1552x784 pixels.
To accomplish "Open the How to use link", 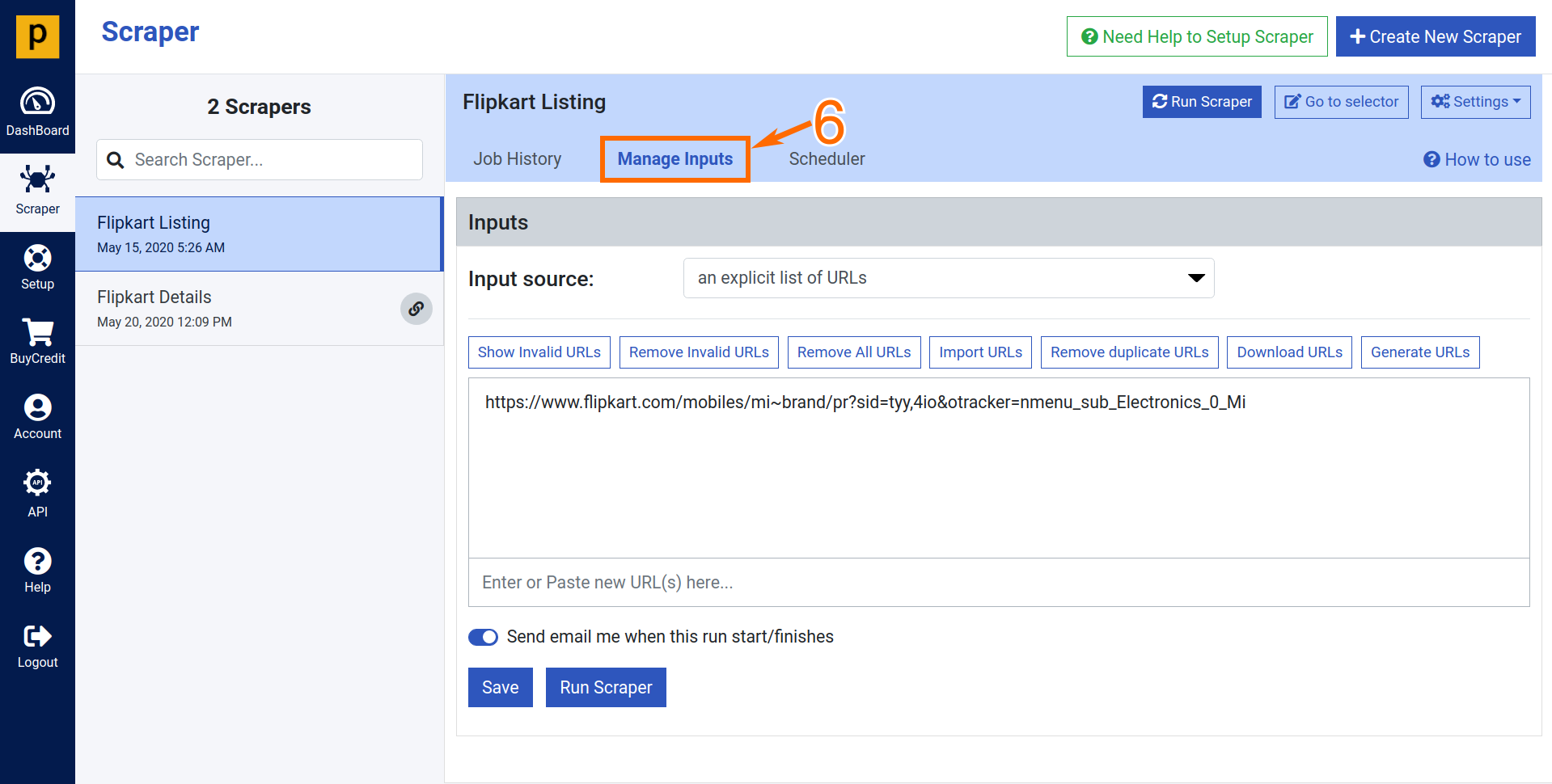I will 1477,160.
